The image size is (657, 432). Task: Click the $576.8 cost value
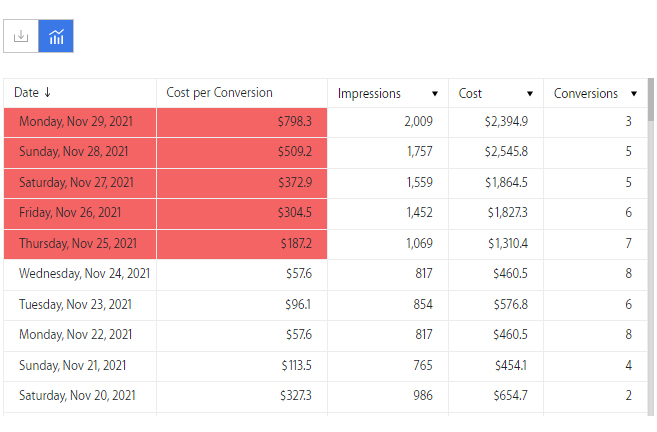[x=510, y=305]
